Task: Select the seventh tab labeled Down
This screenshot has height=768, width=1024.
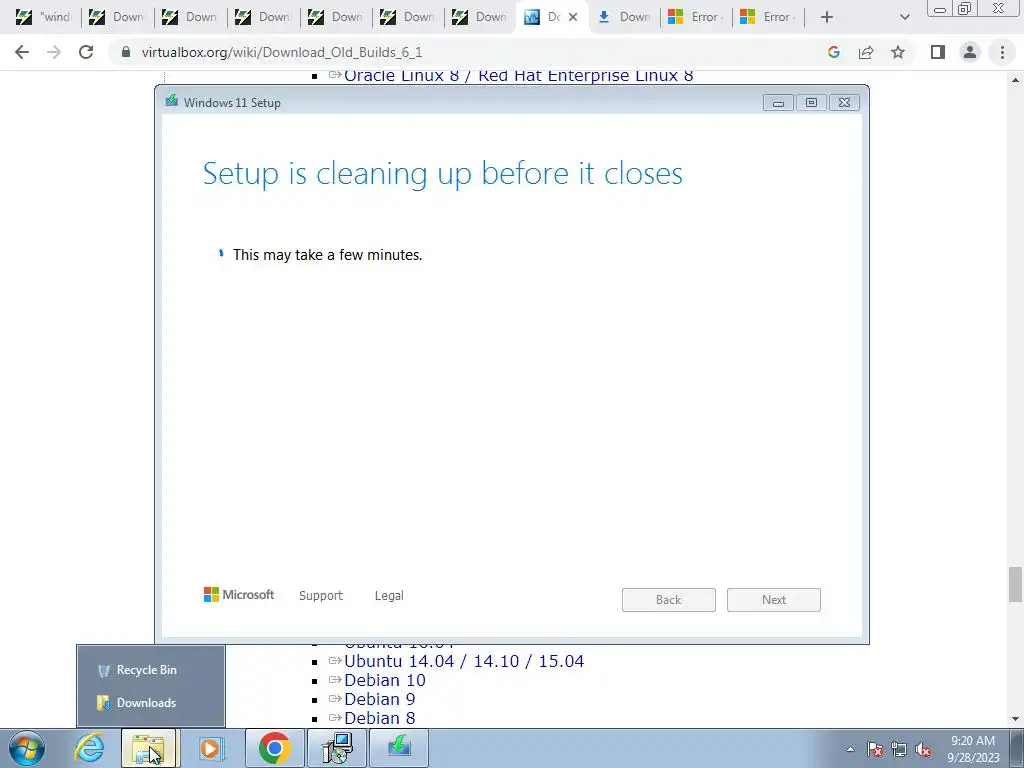Action: point(479,17)
